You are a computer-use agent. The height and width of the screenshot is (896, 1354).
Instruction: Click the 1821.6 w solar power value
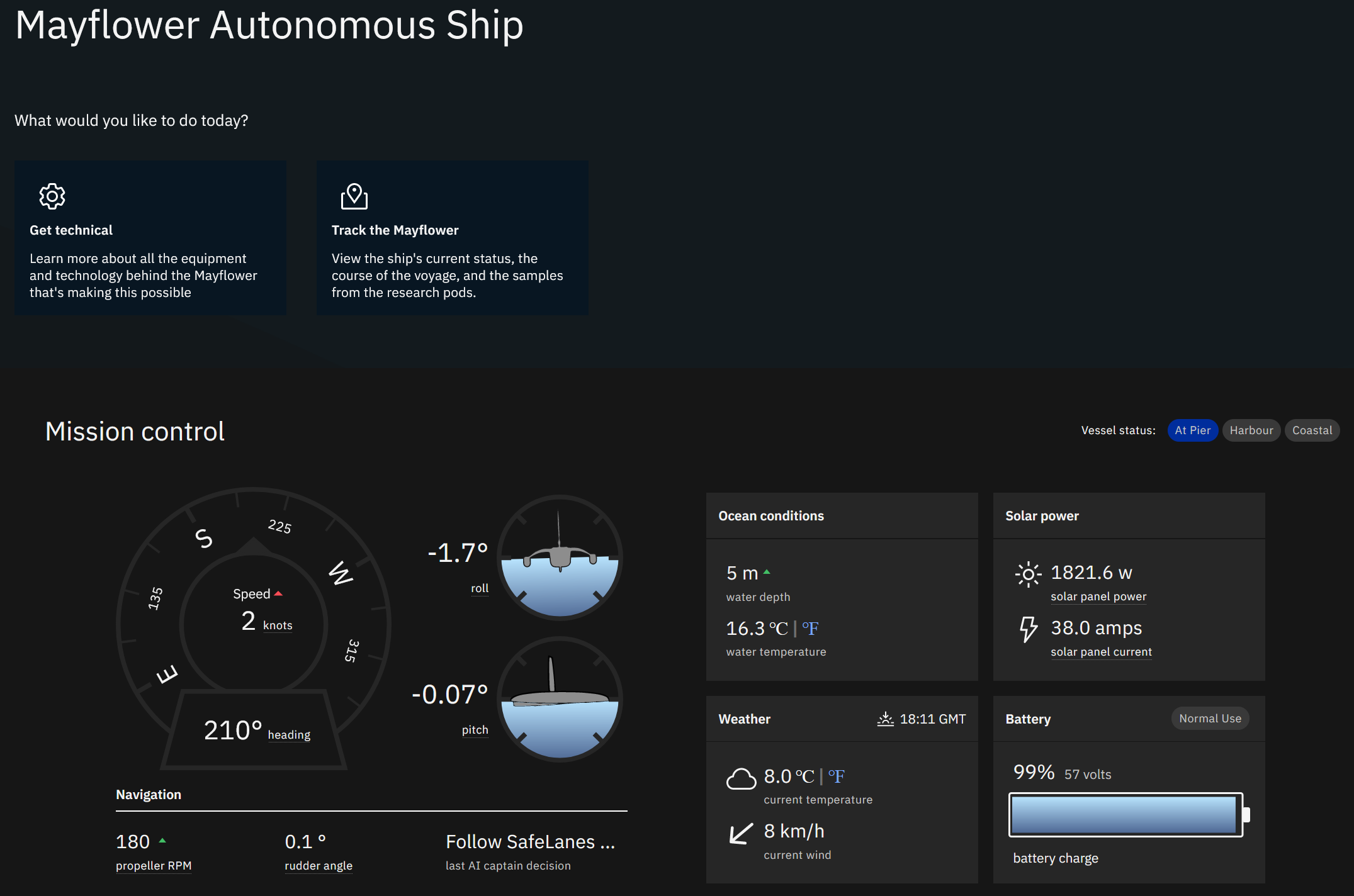pos(1091,573)
